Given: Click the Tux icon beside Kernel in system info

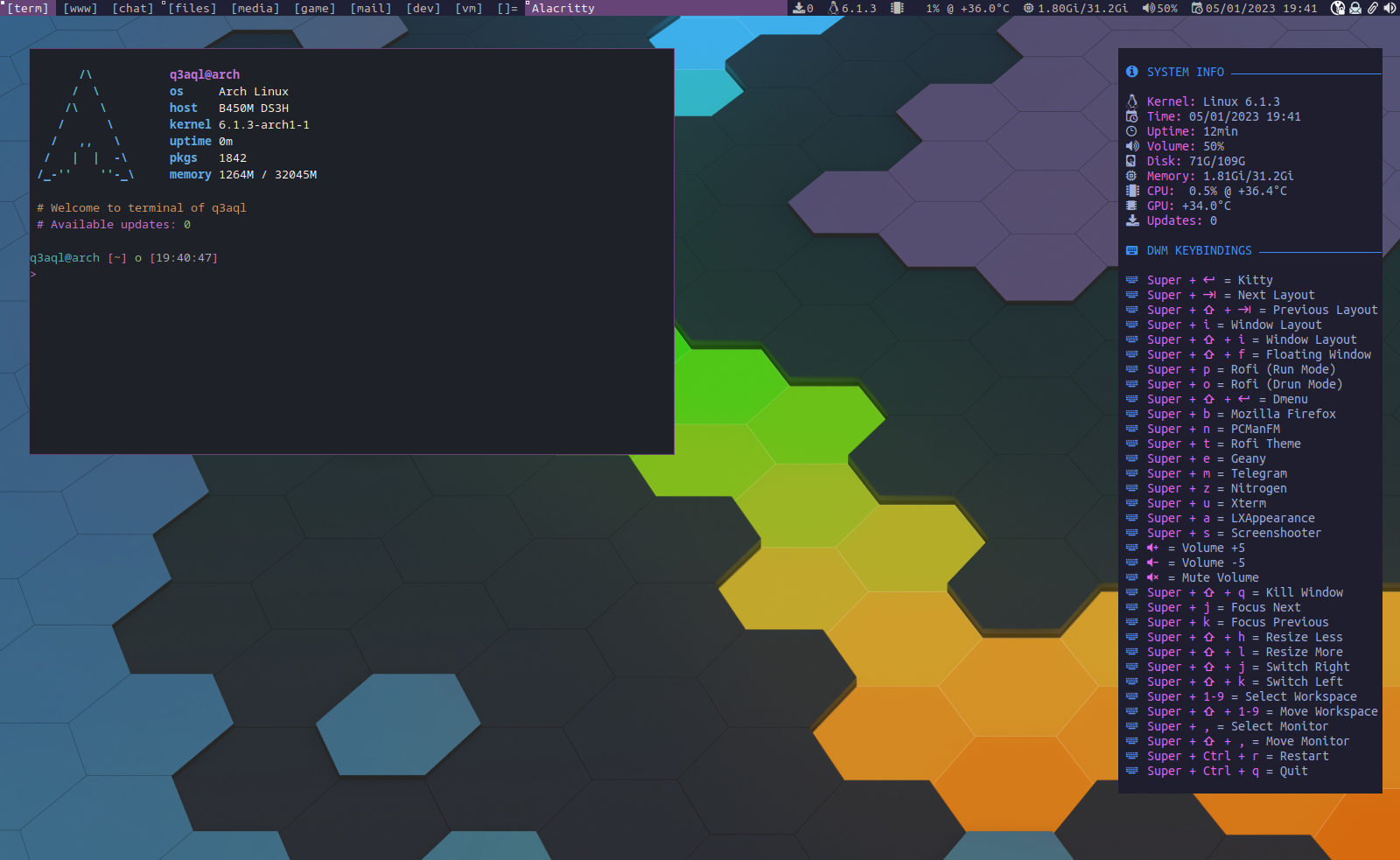Looking at the screenshot, I should tap(1132, 101).
